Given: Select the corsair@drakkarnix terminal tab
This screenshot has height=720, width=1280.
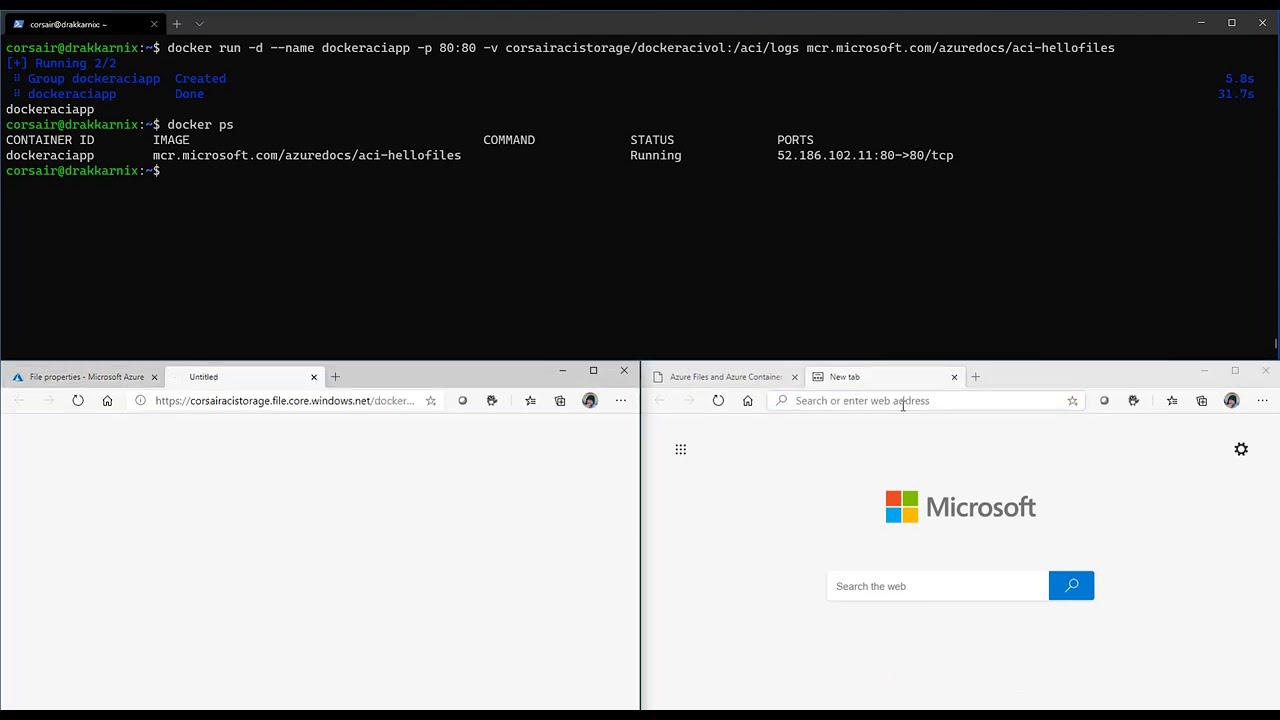Looking at the screenshot, I should tap(84, 23).
